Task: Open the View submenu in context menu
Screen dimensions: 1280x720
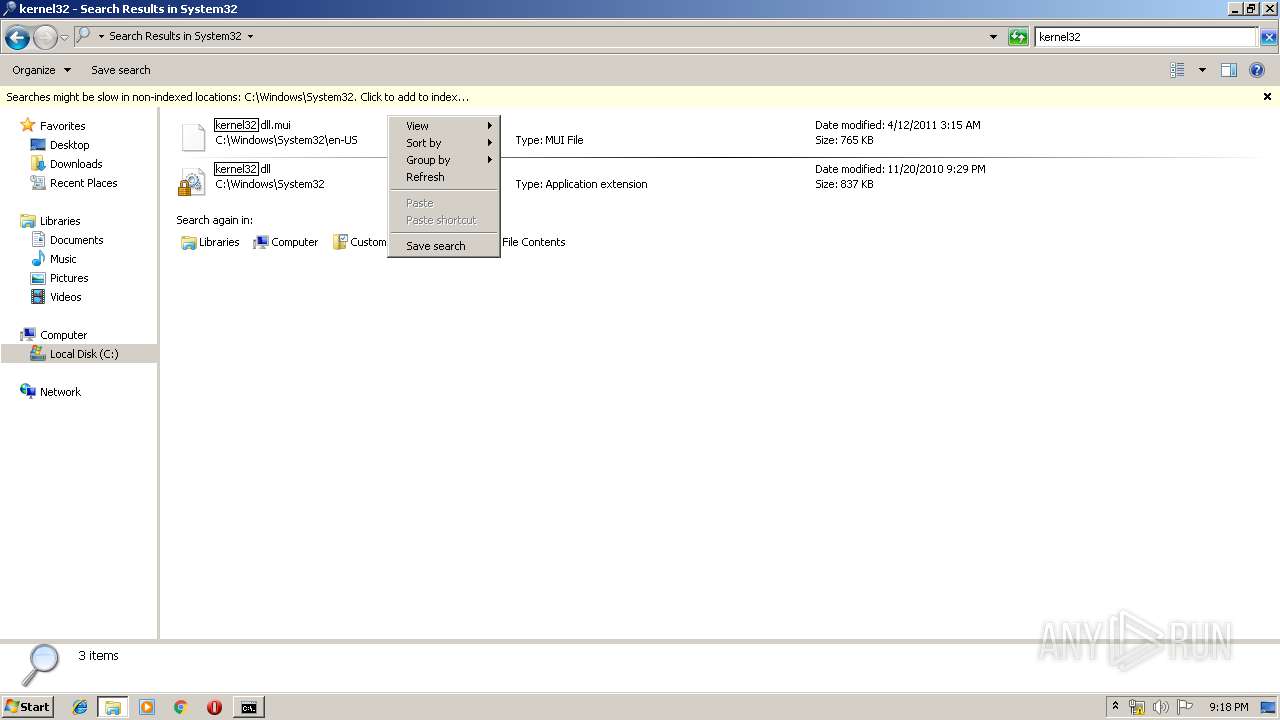Action: pyautogui.click(x=444, y=126)
